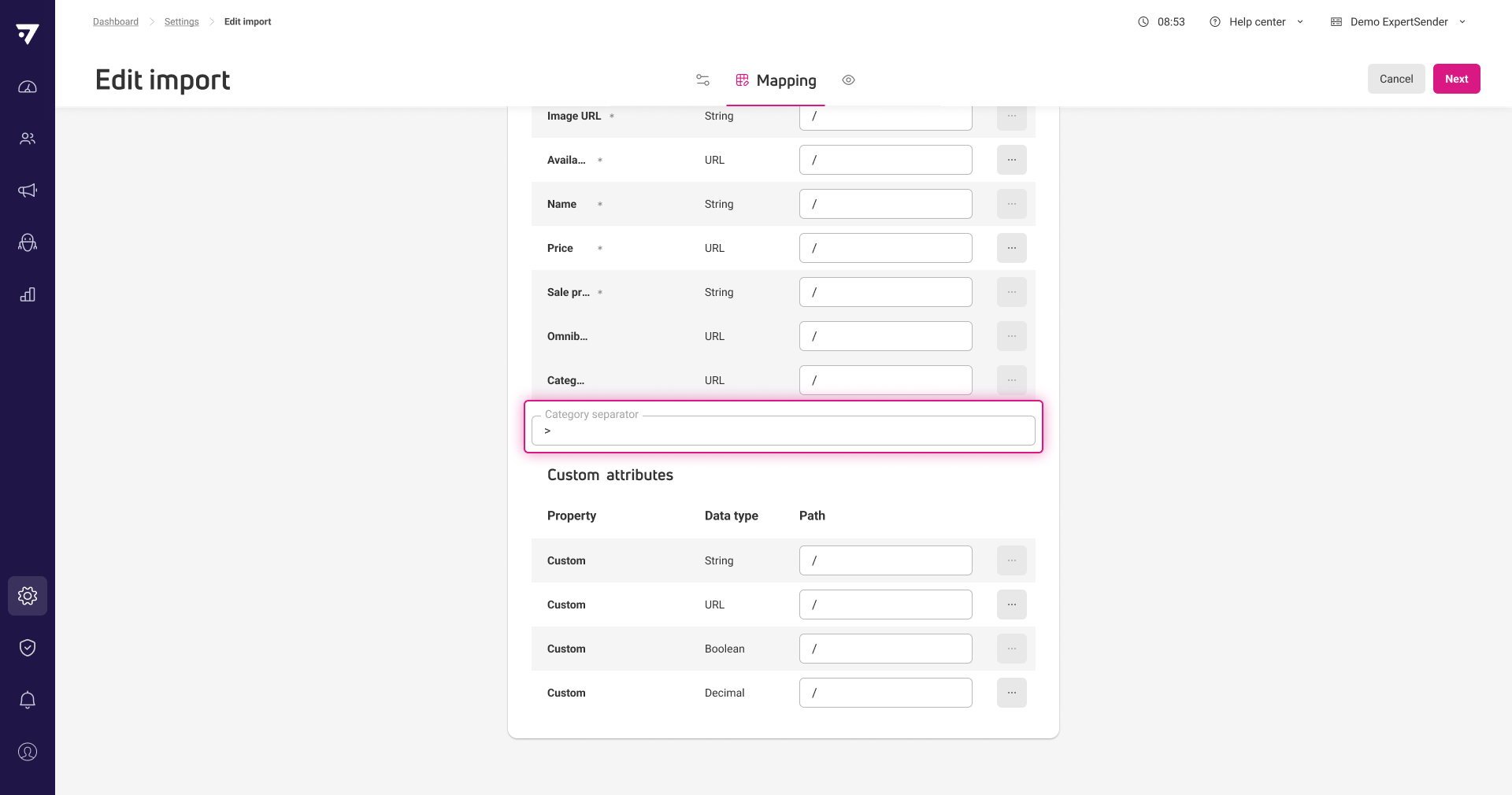This screenshot has width=1512, height=795.
Task: Open the Settings gear icon in sidebar
Action: tap(28, 596)
